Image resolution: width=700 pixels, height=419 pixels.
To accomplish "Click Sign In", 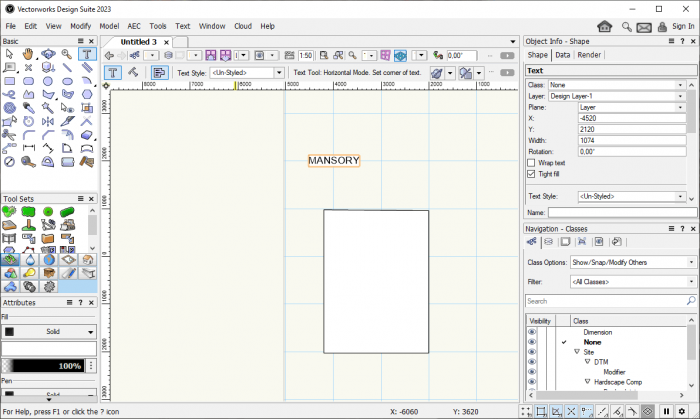I will click(685, 26).
